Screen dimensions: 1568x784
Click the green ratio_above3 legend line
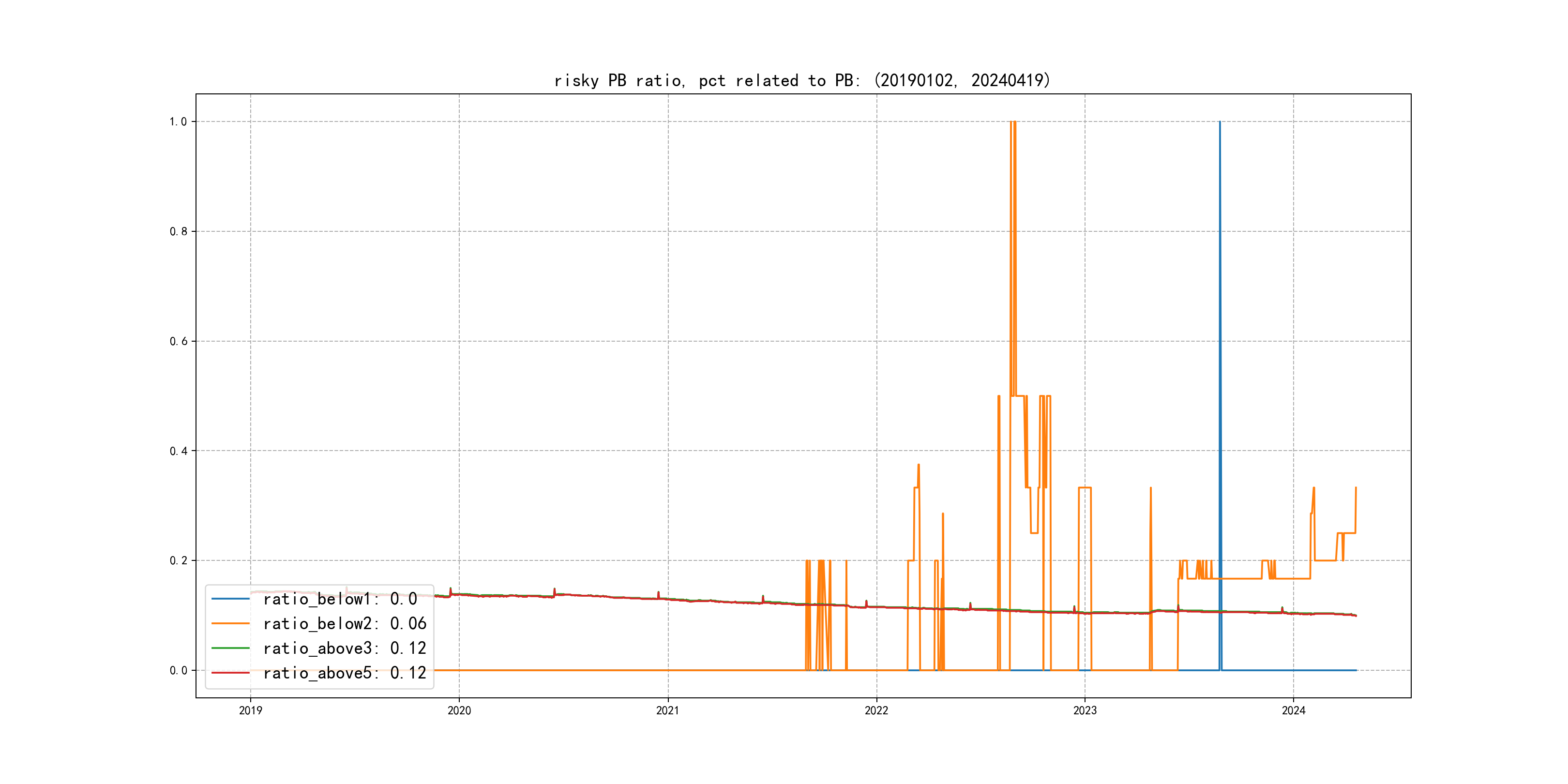coord(230,648)
